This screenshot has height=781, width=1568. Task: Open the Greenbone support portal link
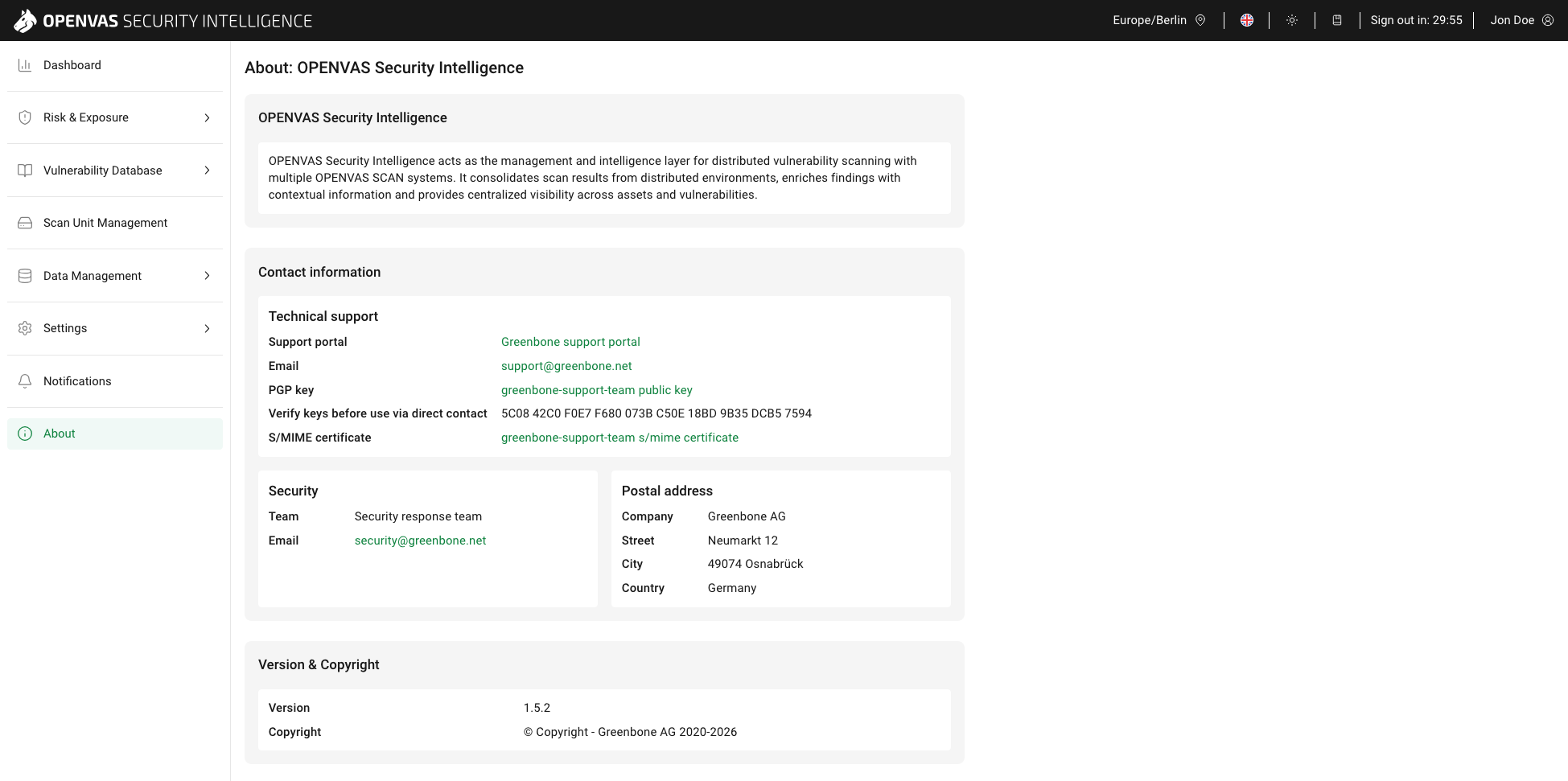[570, 342]
